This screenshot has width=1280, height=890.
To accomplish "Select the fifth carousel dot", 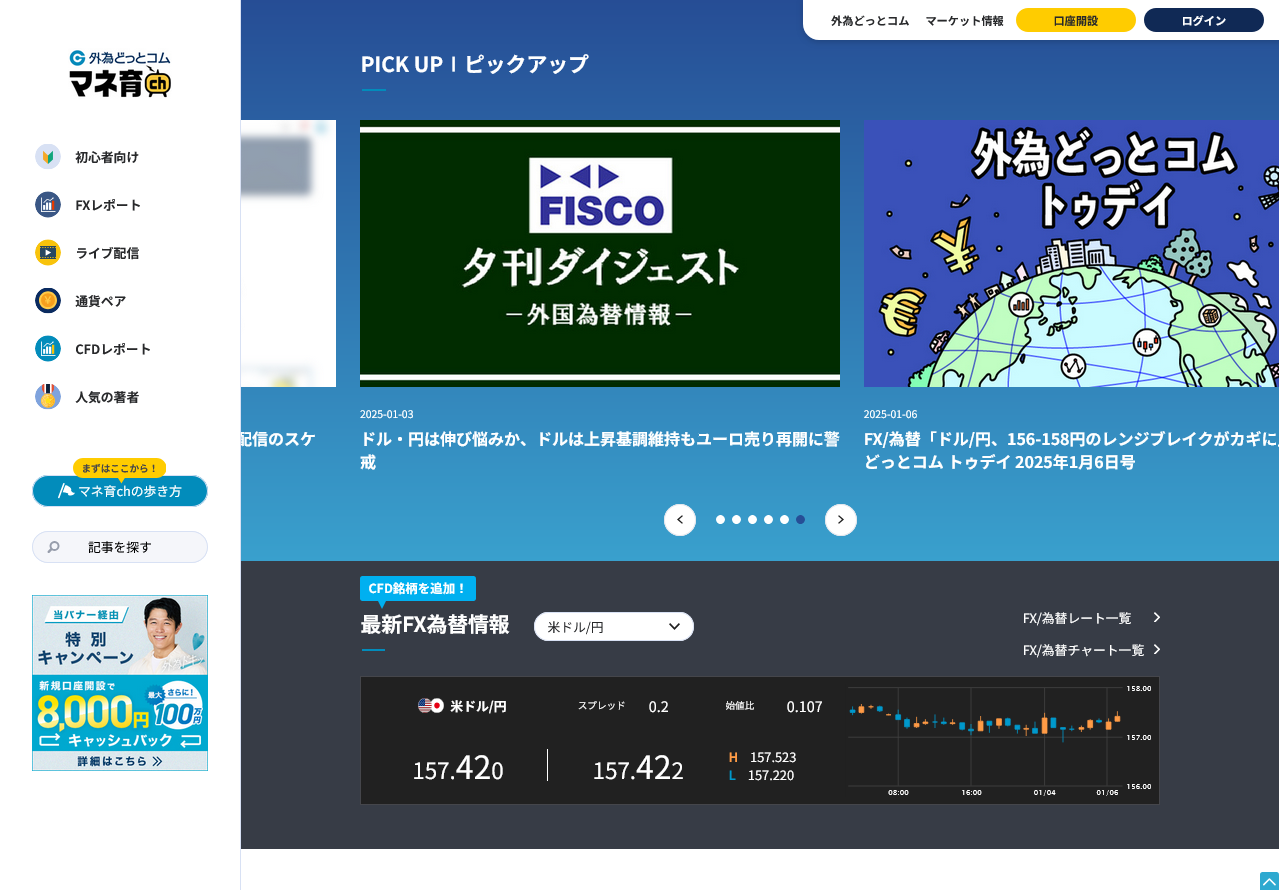I will pyautogui.click(x=784, y=520).
